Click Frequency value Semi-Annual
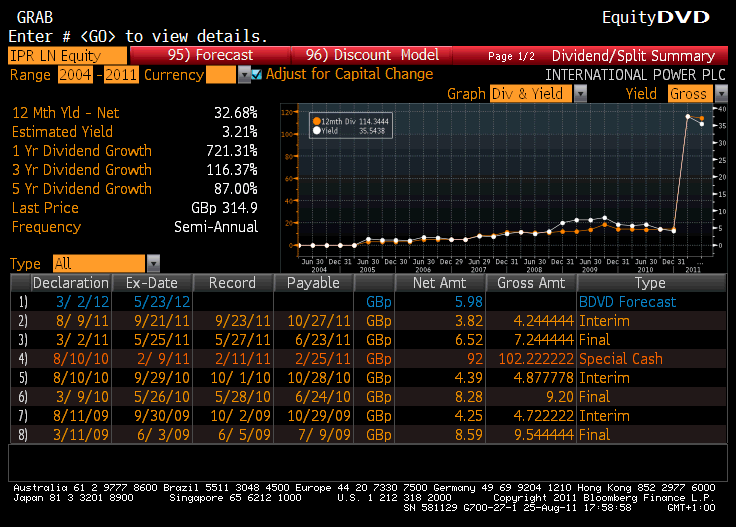 click(216, 227)
